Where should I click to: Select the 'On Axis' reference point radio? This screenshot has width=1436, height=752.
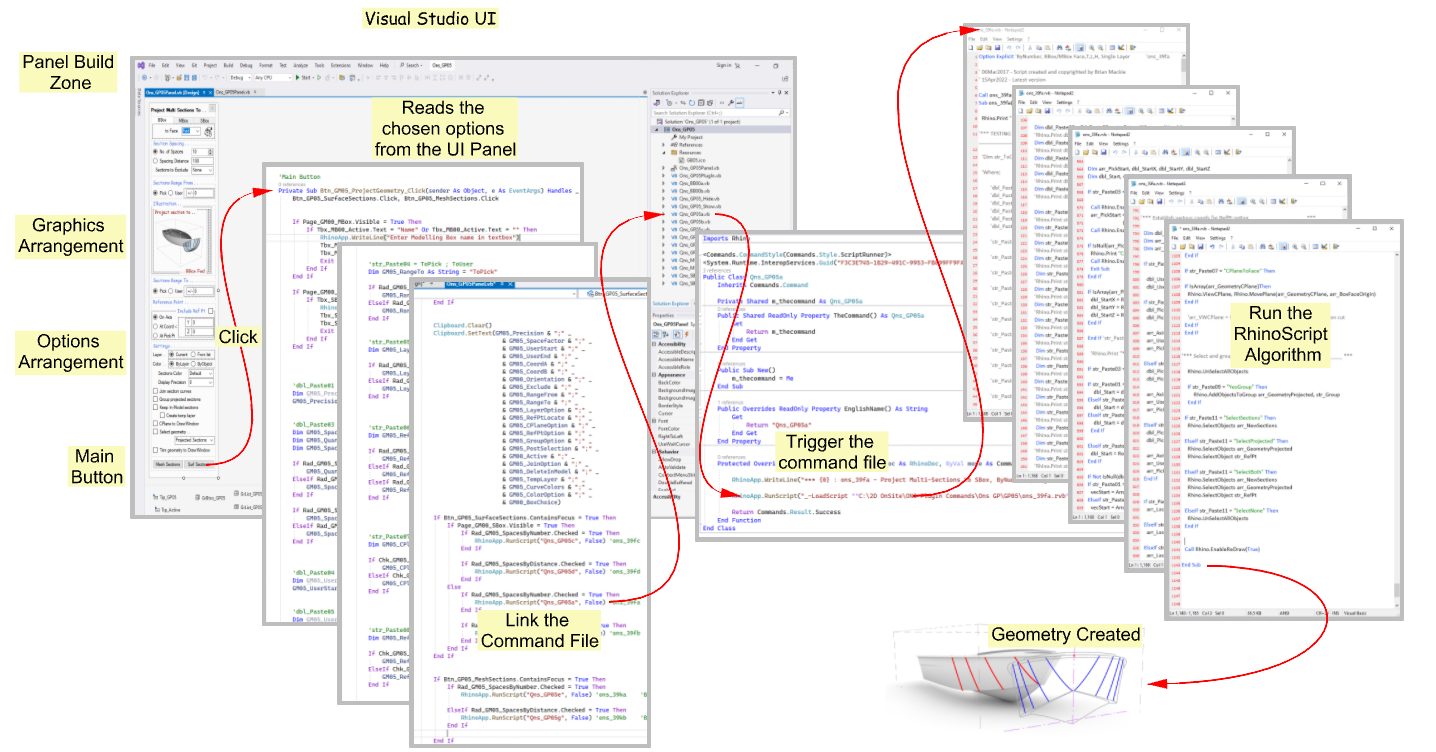[155, 317]
